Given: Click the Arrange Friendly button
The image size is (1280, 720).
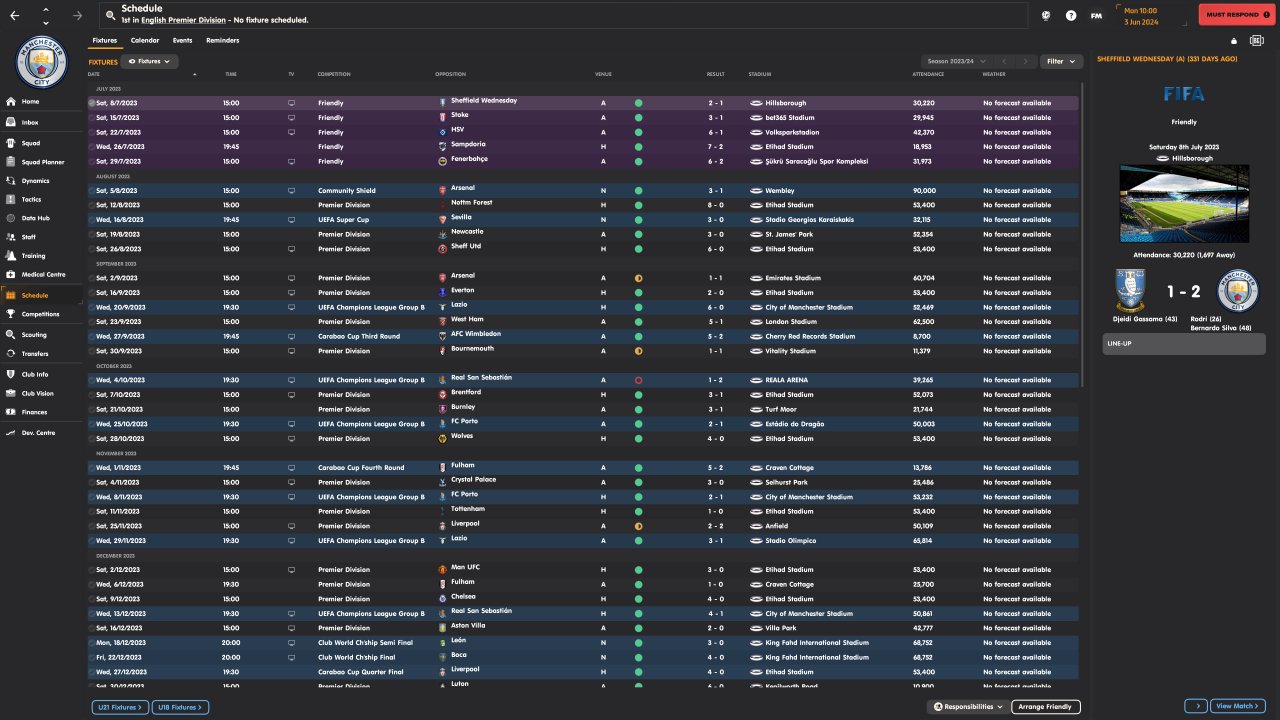Looking at the screenshot, I should coord(1046,707).
